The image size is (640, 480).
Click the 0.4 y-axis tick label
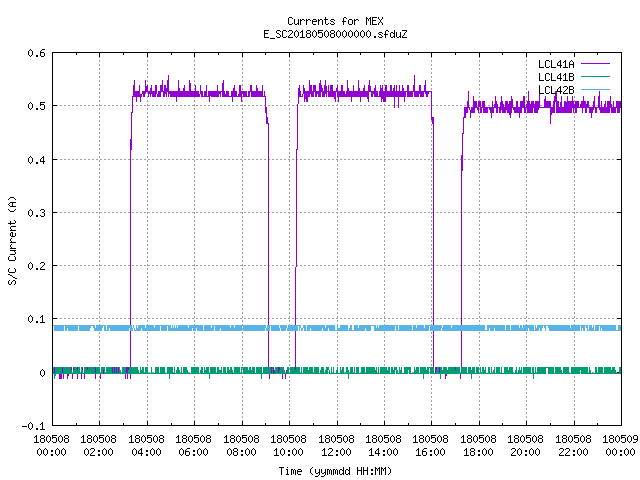click(36, 160)
